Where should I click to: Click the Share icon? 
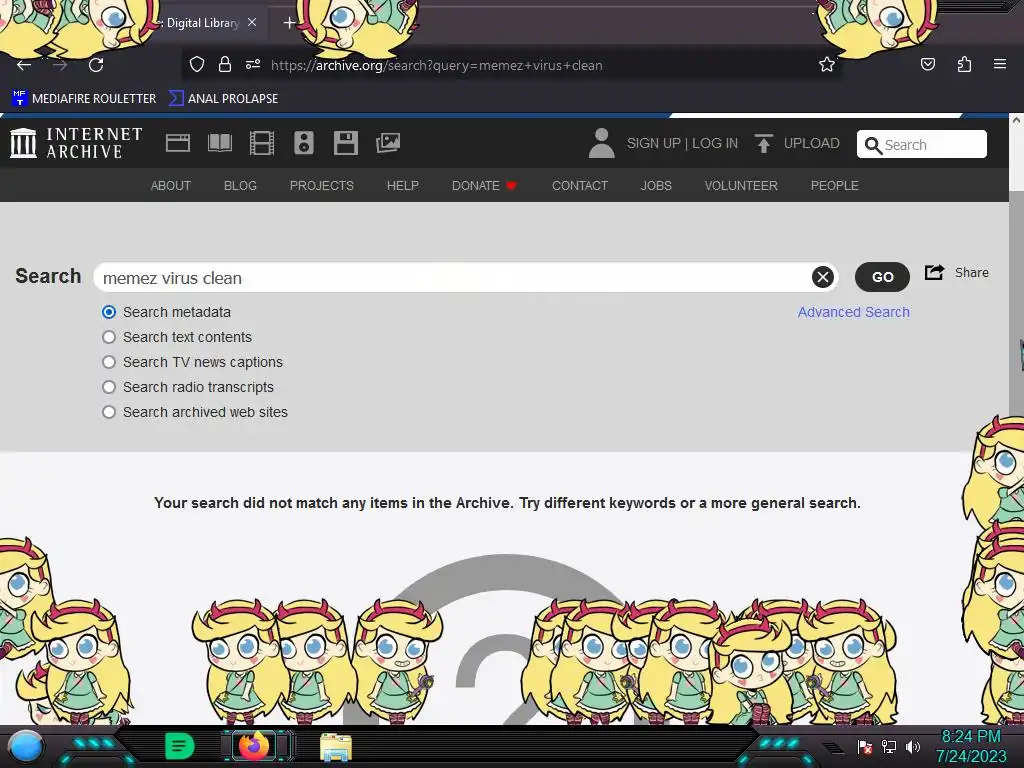[x=935, y=272]
